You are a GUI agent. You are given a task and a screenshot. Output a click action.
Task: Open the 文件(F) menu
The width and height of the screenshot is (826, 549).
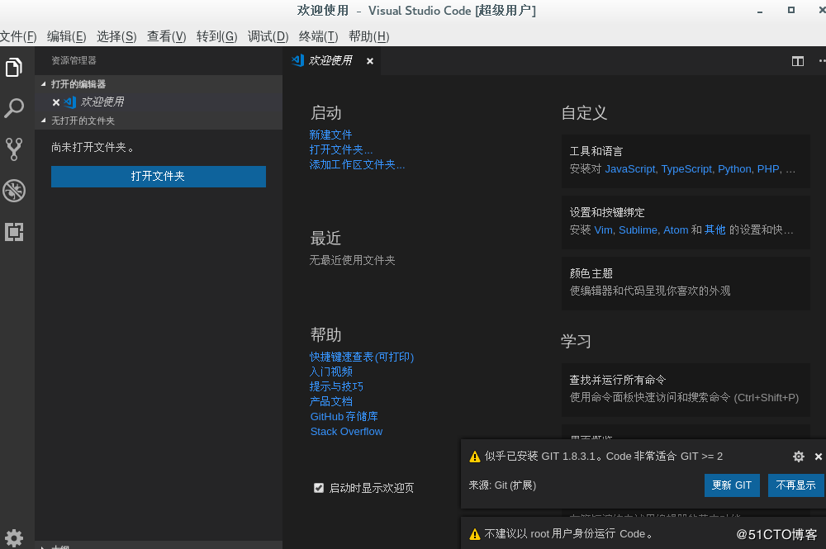(x=18, y=36)
